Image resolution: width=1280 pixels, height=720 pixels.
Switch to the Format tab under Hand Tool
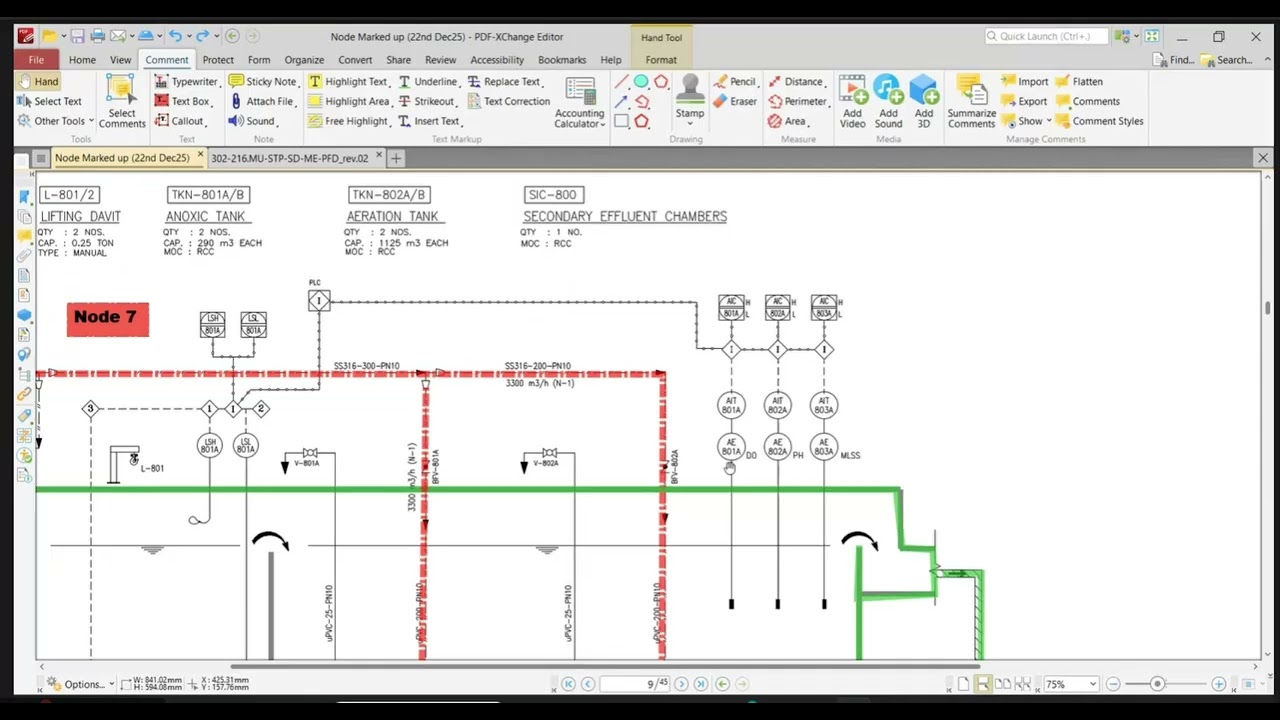(661, 60)
